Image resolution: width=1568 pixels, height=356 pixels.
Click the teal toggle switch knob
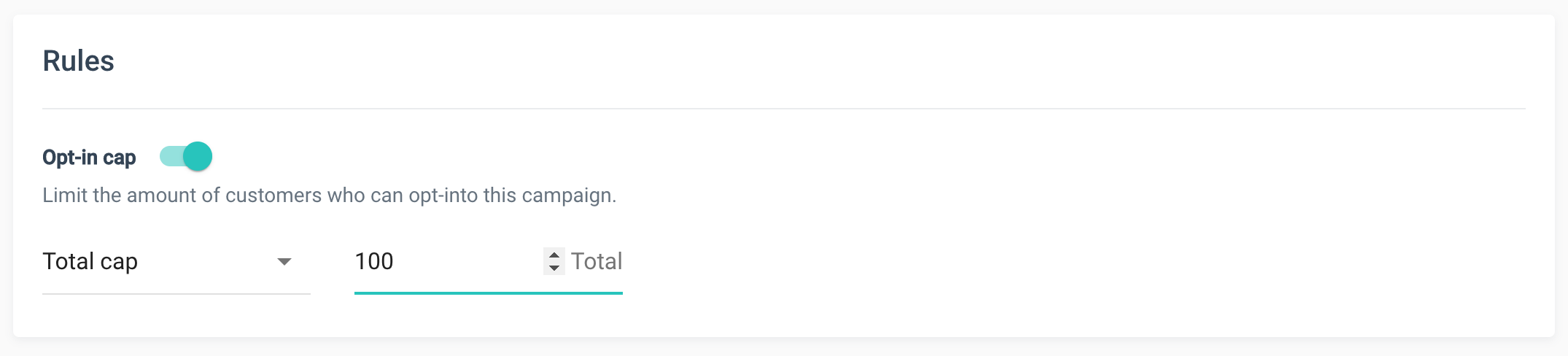(198, 157)
